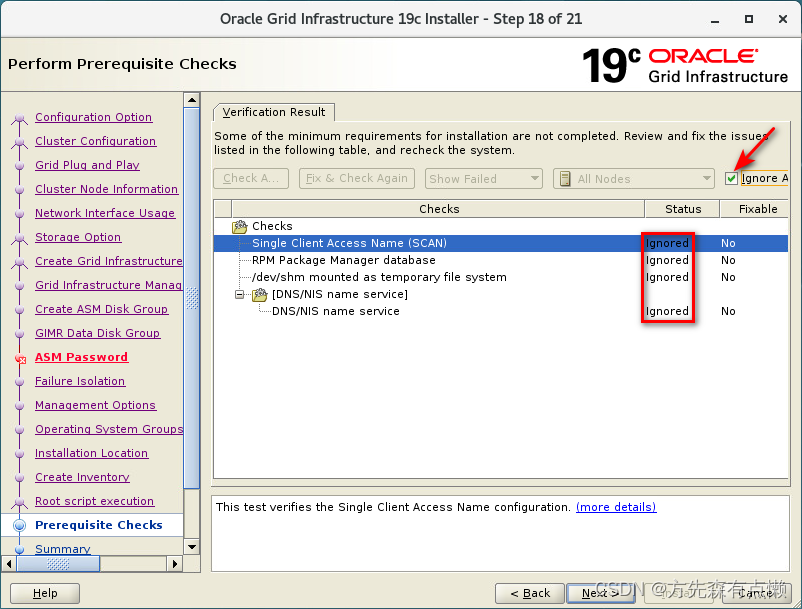802x609 pixels.
Task: Maximize the installer window
Action: pos(749,19)
